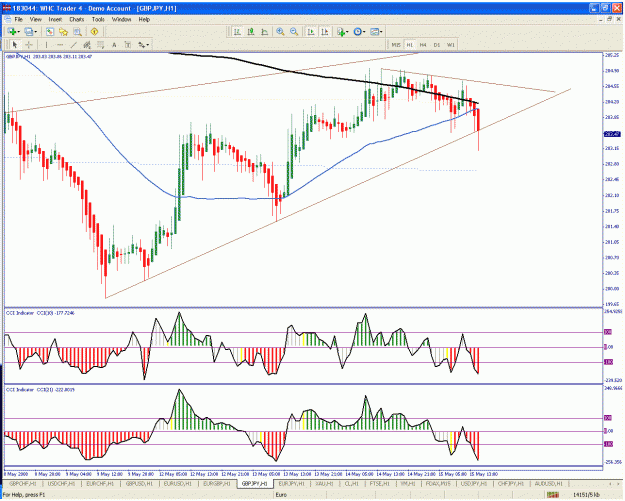The height and width of the screenshot is (501, 625).
Task: Switch to the EURUSD,H1 chart tab
Action: pyautogui.click(x=178, y=483)
